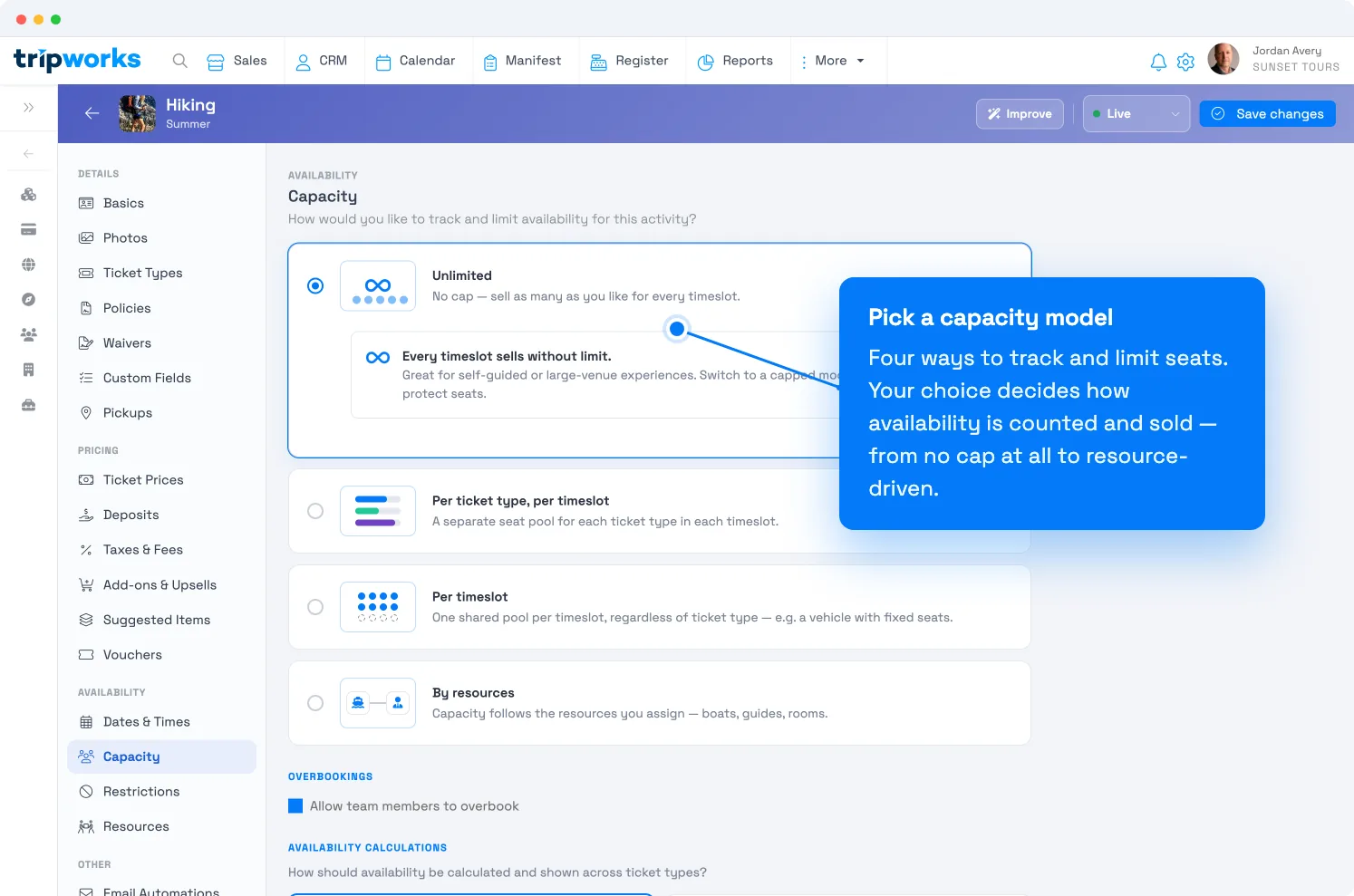This screenshot has height=896, width=1354.
Task: Open Restrictions in the sidebar
Action: pos(161,792)
